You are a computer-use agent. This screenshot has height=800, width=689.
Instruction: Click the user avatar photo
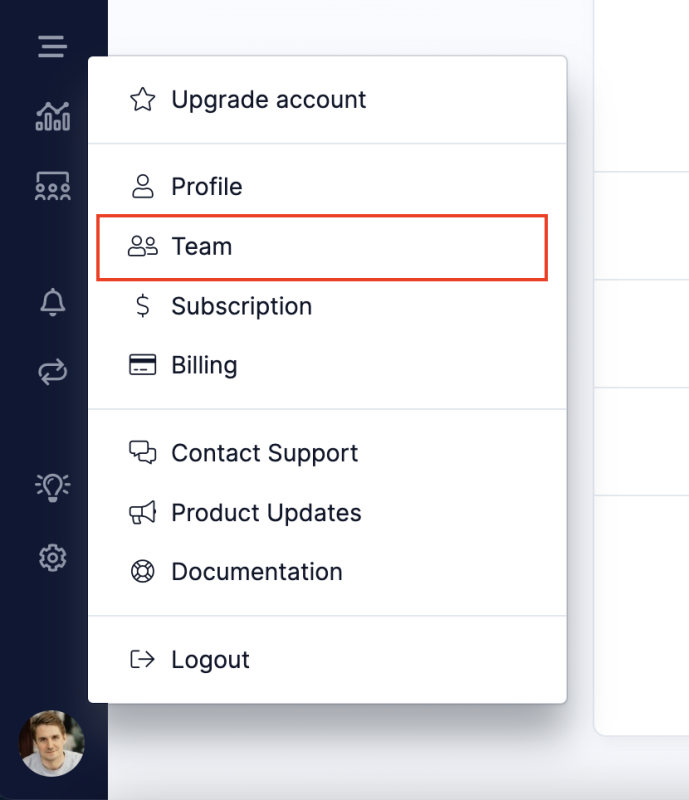52,743
